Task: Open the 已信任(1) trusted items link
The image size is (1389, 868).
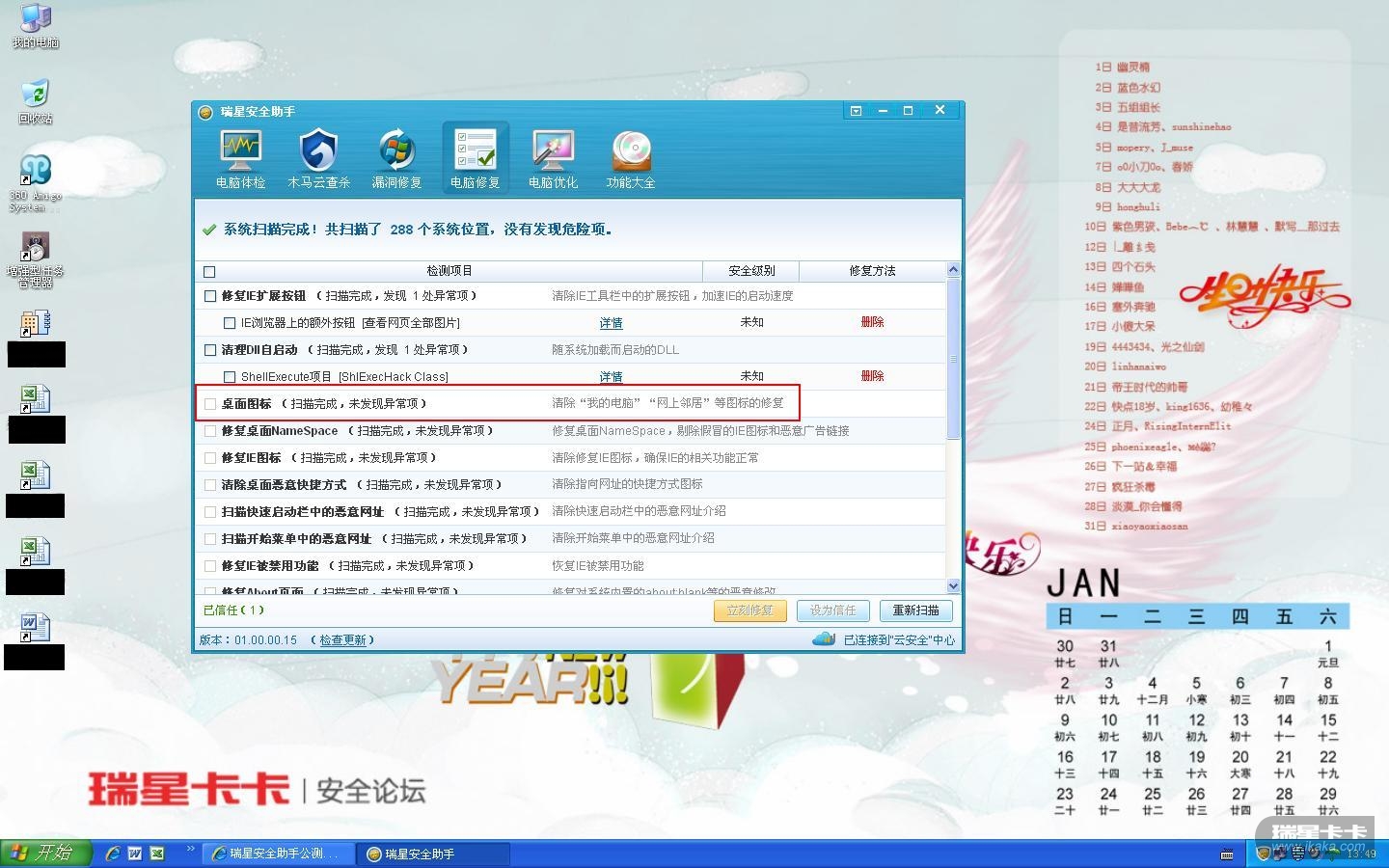Action: coord(233,610)
